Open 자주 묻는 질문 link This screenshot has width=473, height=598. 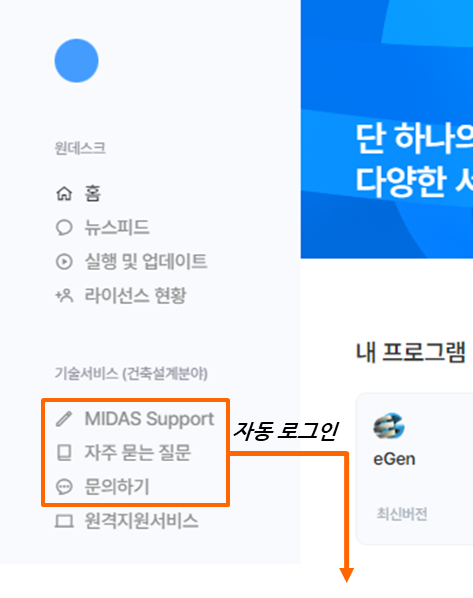[137, 453]
